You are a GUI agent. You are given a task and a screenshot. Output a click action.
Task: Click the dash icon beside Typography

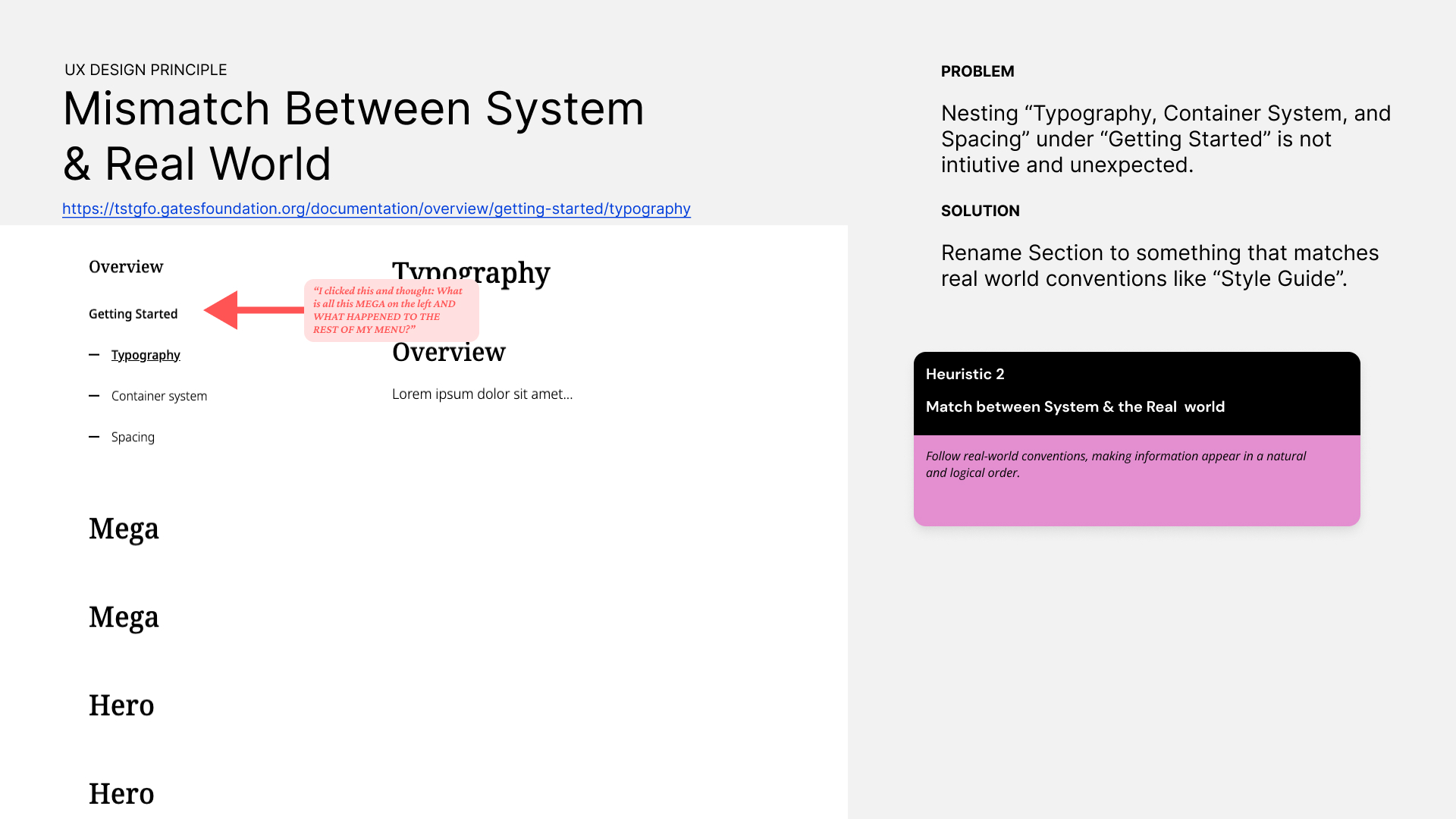(x=94, y=355)
